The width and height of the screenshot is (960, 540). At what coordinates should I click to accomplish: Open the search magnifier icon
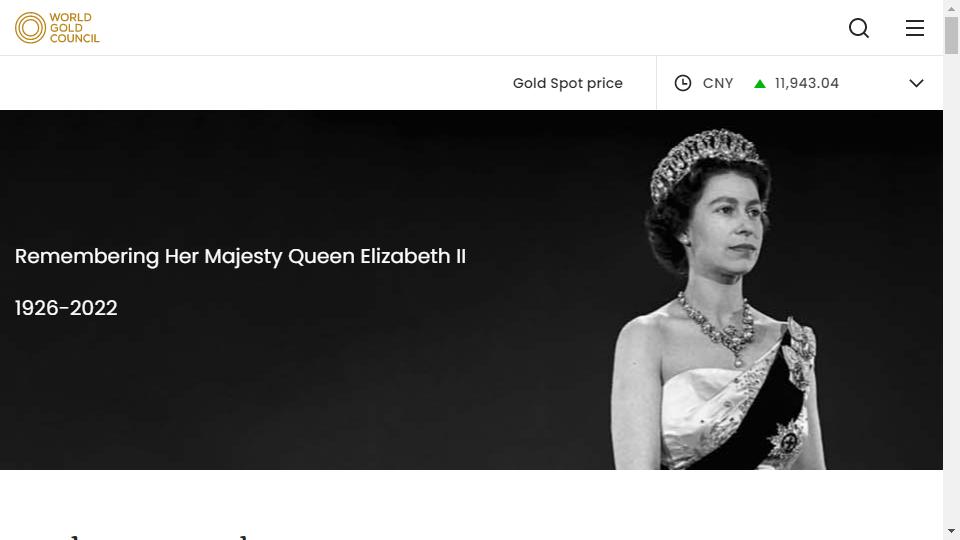[x=859, y=28]
